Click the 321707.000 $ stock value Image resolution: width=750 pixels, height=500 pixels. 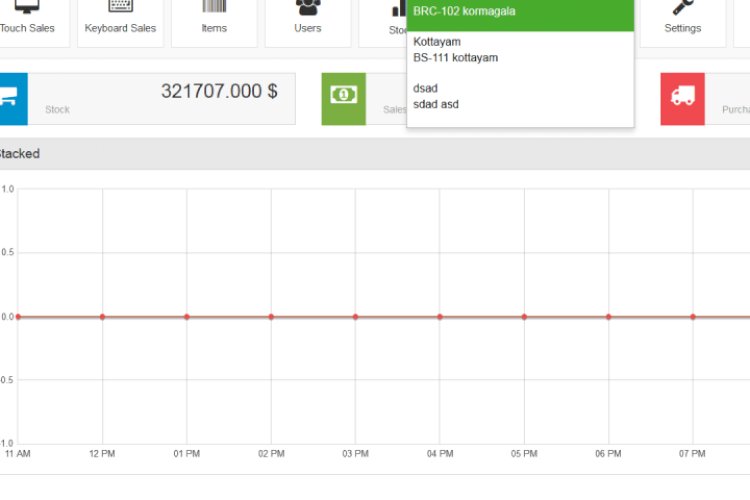[x=219, y=91]
